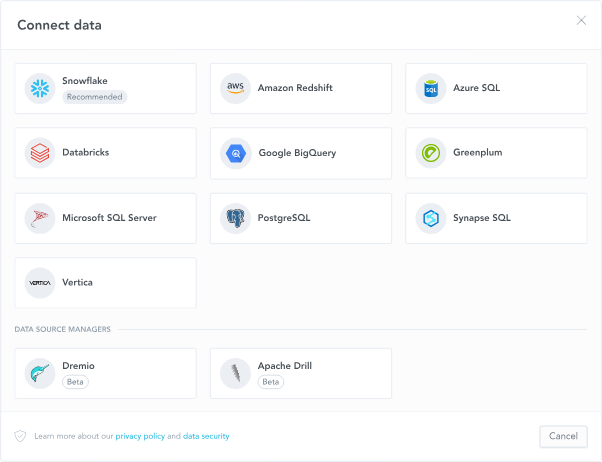The image size is (602, 462).
Task: Pick the Azure SQL label
Action: [x=476, y=88]
